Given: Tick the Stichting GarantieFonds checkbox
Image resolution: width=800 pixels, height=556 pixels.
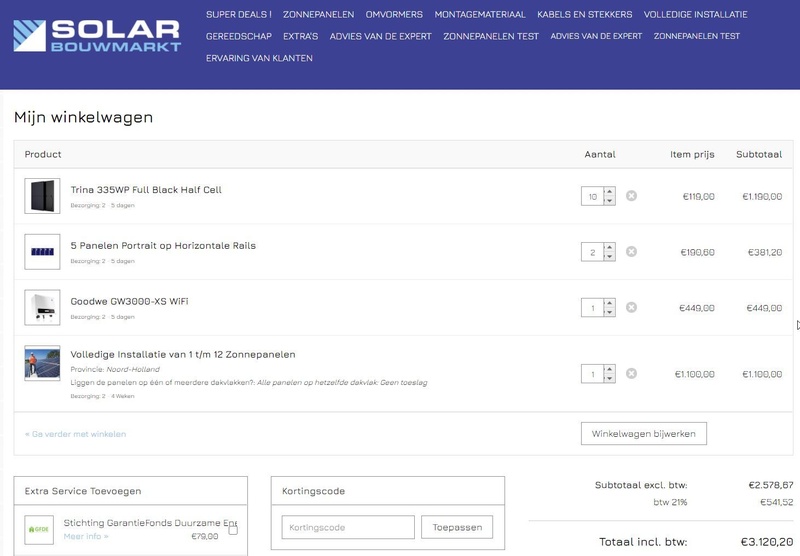Looking at the screenshot, I should click(x=233, y=530).
